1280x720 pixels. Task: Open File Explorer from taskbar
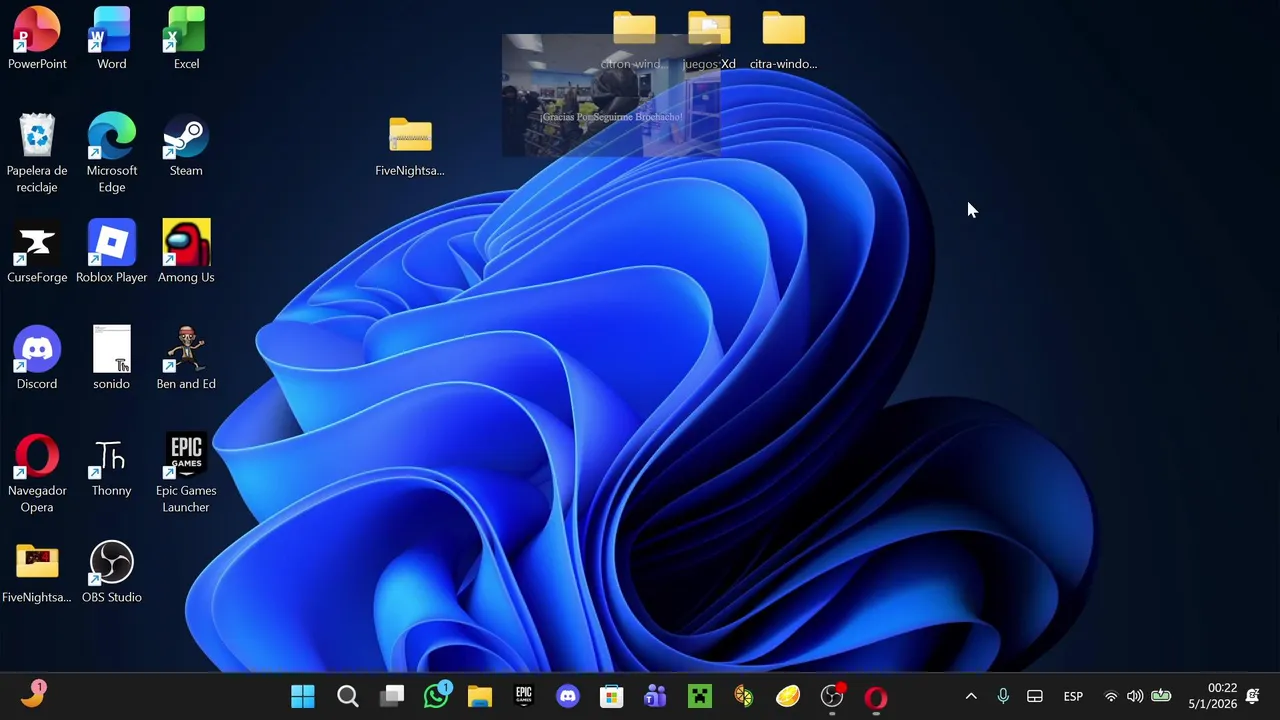tap(480, 696)
